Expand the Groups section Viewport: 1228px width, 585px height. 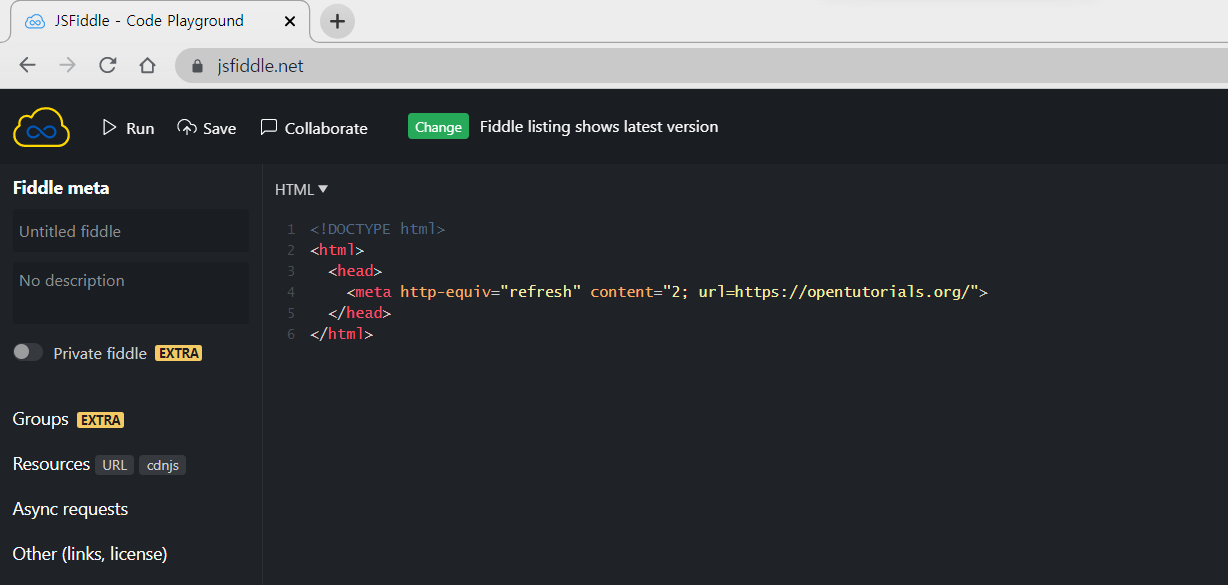[x=41, y=419]
